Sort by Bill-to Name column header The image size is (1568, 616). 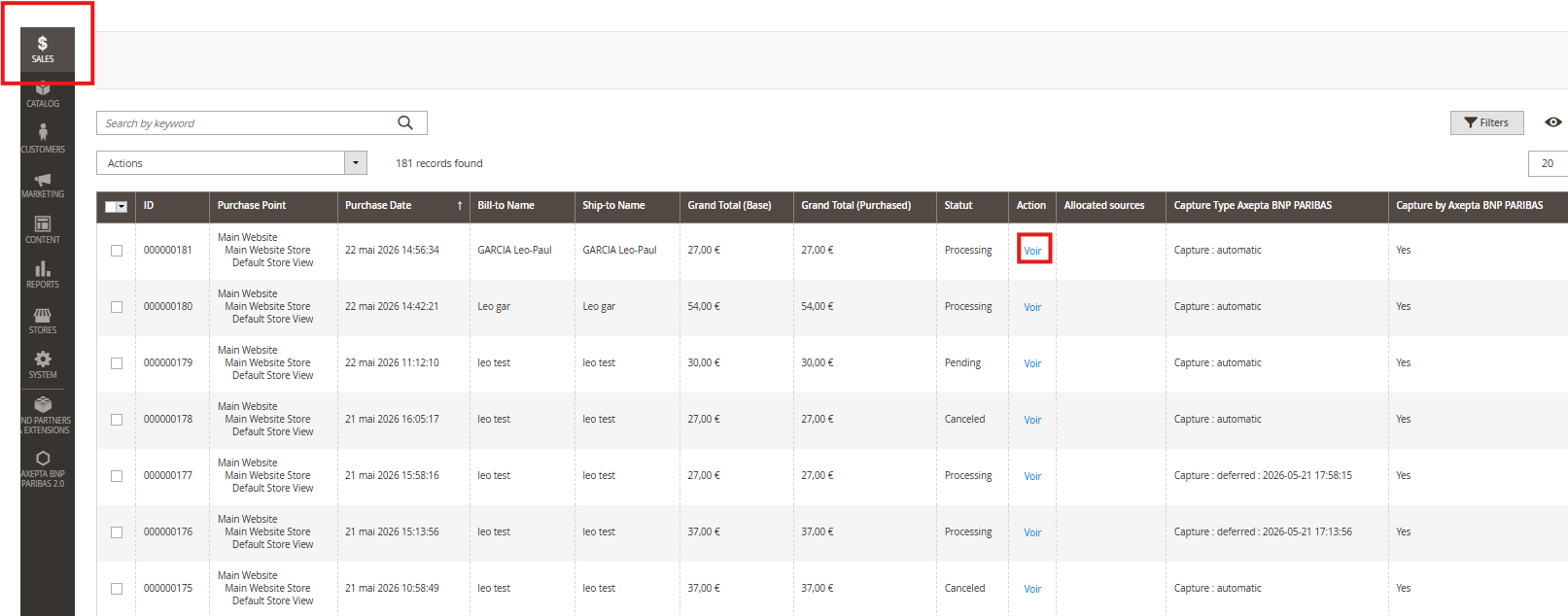(522, 206)
